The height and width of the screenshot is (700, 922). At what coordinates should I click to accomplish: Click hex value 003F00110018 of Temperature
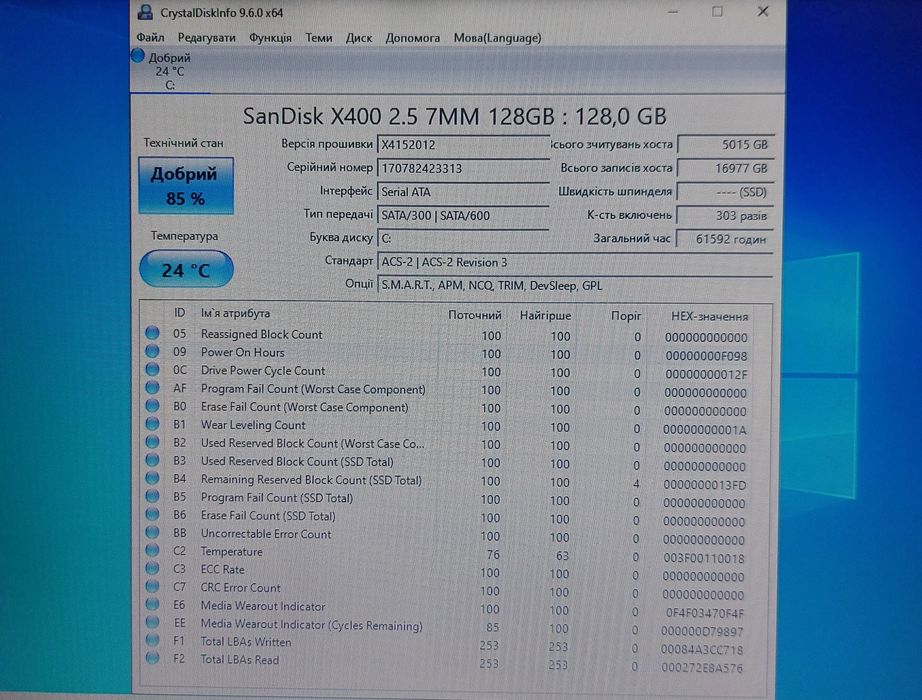click(704, 558)
